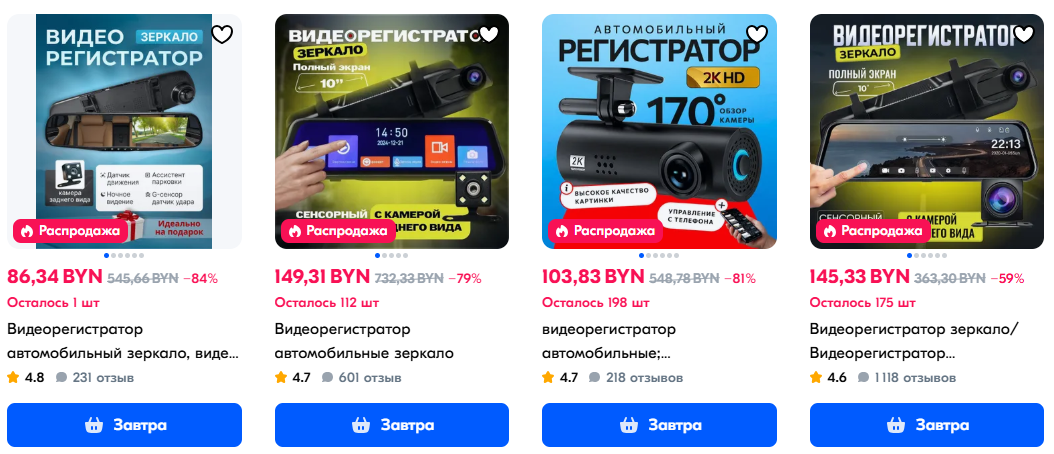Open 2K HD Автомобильный Регистратор image

click(659, 131)
